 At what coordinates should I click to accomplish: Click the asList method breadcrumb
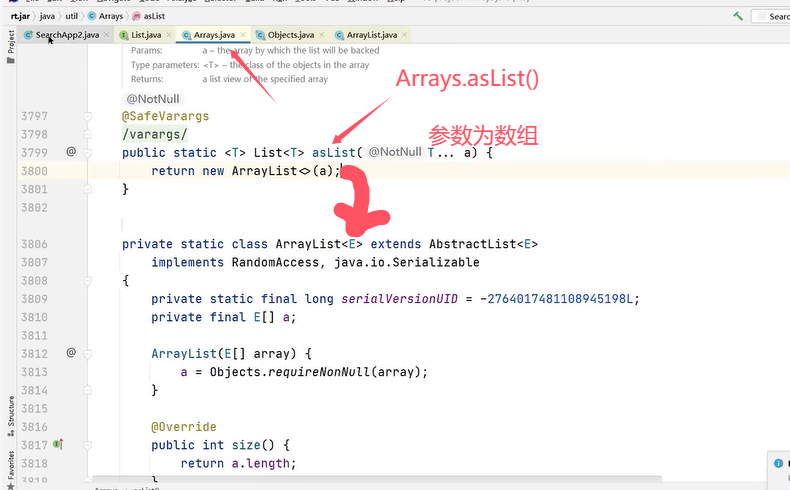[x=154, y=16]
